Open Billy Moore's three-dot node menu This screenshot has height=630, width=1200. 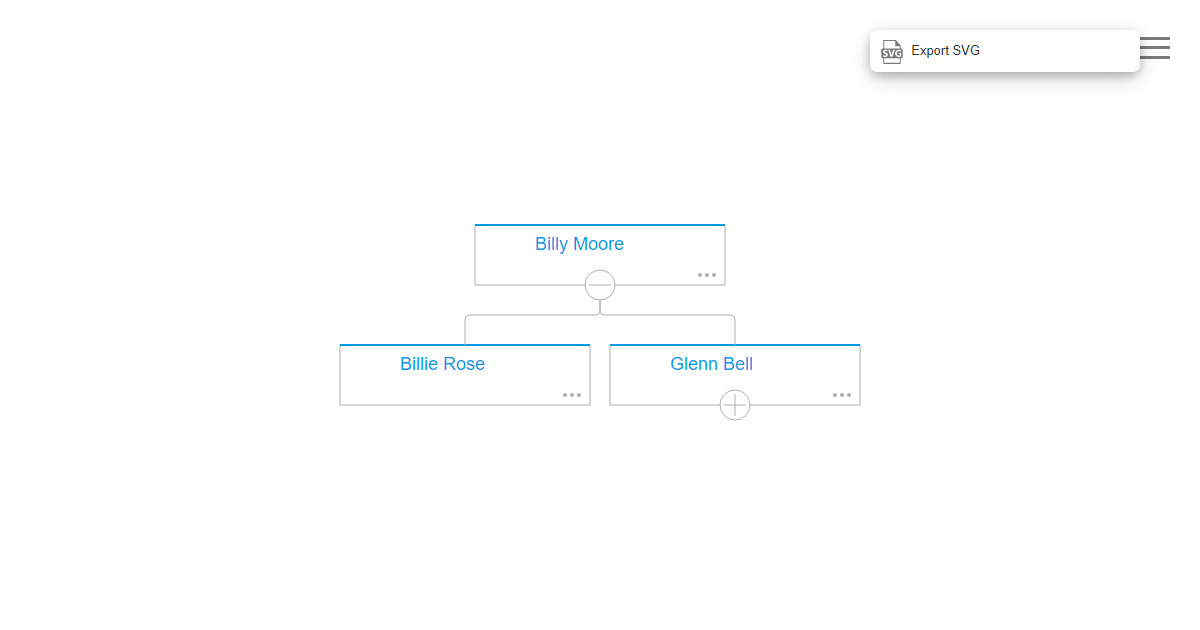click(x=707, y=274)
